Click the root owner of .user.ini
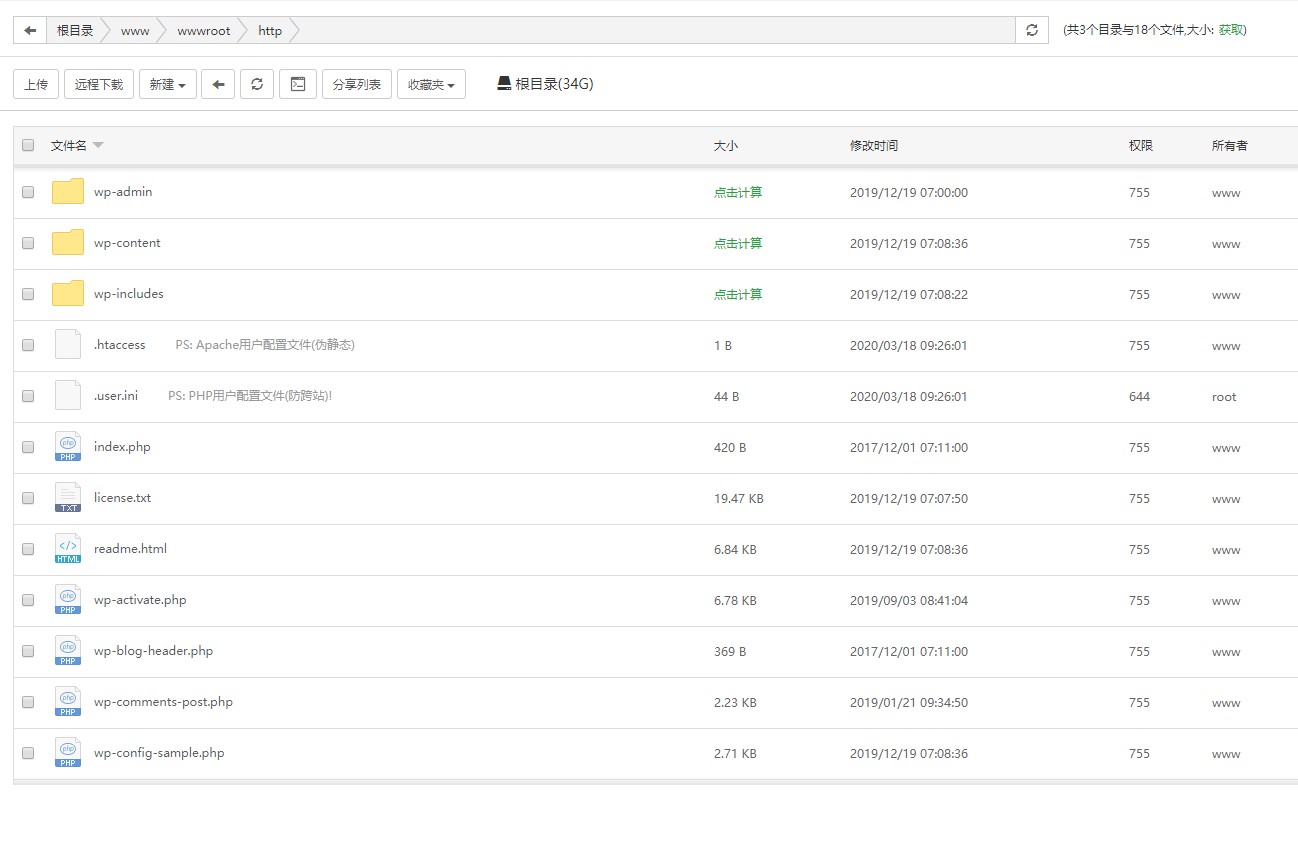 tap(1224, 396)
